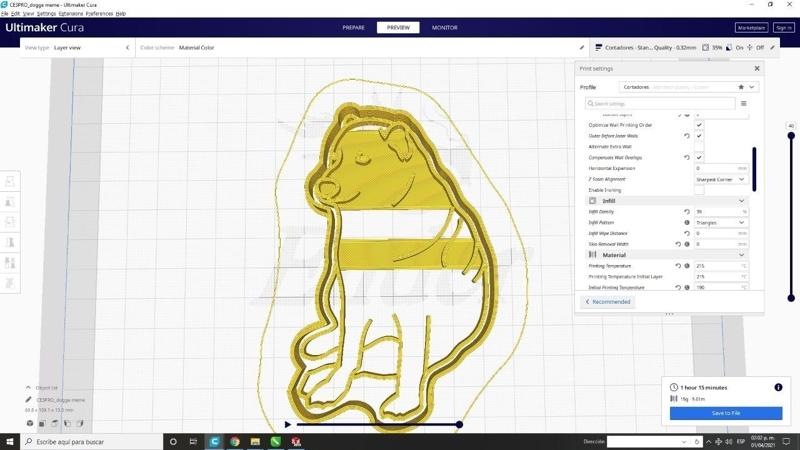
Task: Click the Infill Density value field
Action: click(x=720, y=212)
